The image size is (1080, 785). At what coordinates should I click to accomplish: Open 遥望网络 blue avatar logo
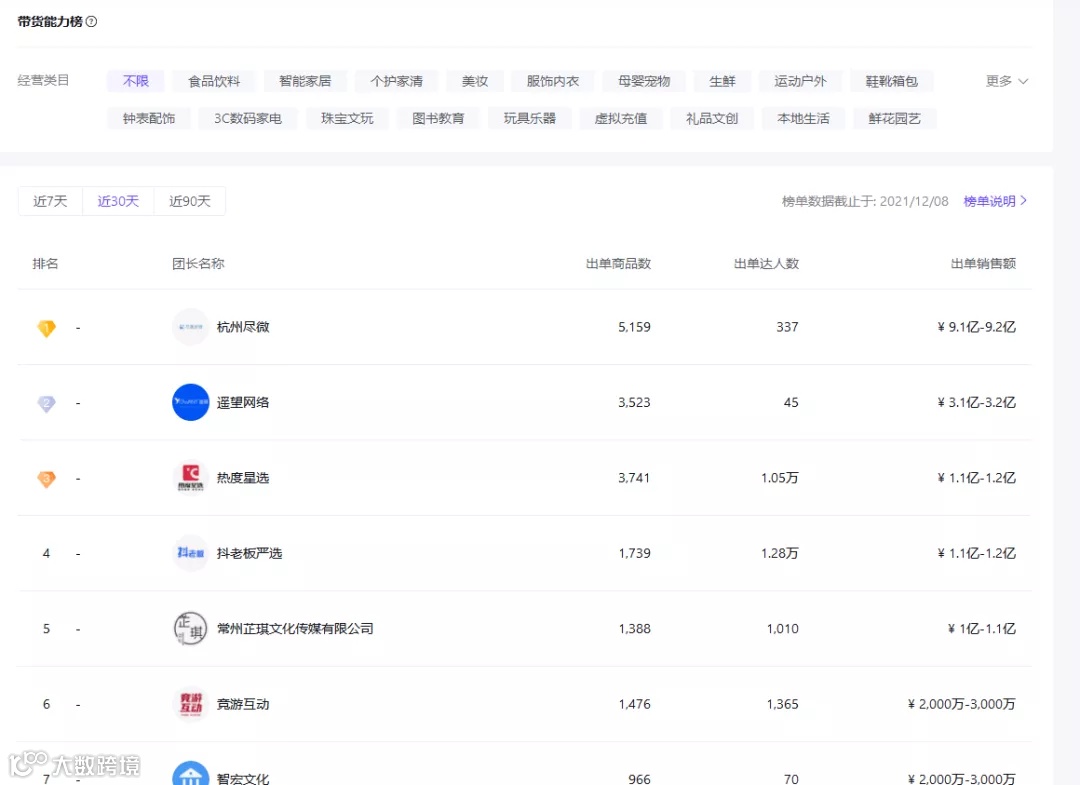[191, 402]
